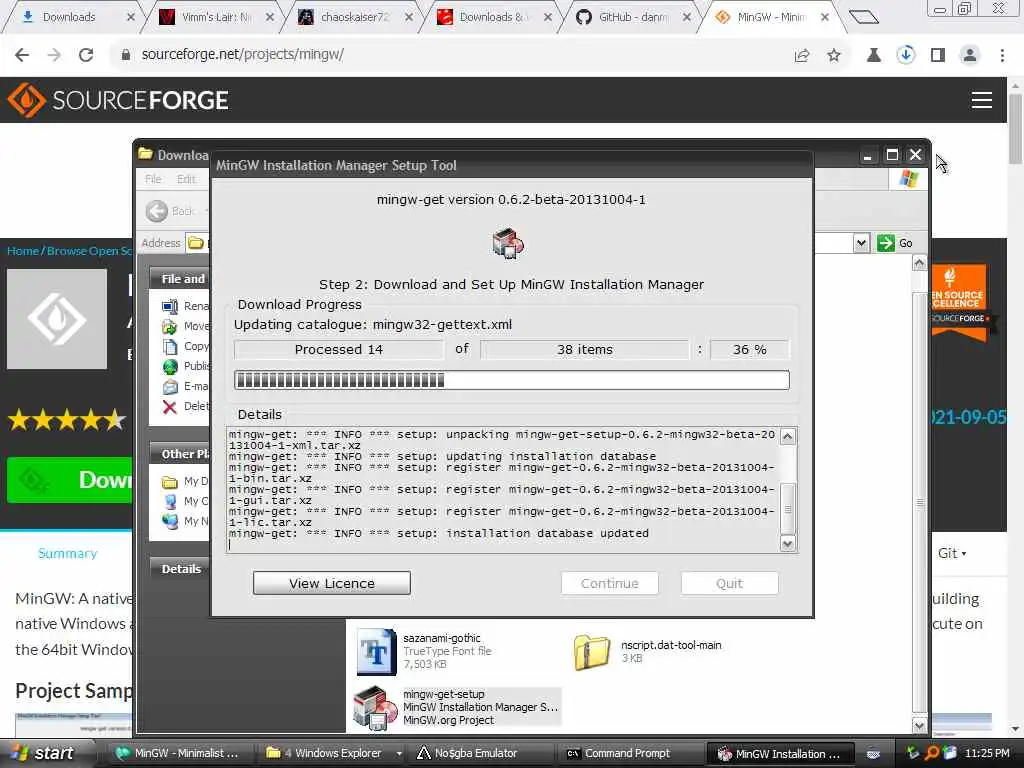
Task: Switch to Vimm's Lair tab
Action: point(216,17)
